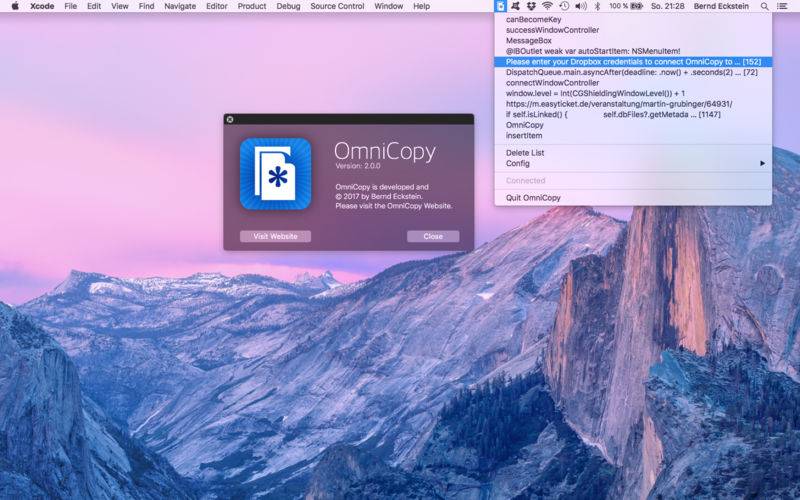The height and width of the screenshot is (500, 800).
Task: Click the user name Bernd Eckstein
Action: (721, 6)
